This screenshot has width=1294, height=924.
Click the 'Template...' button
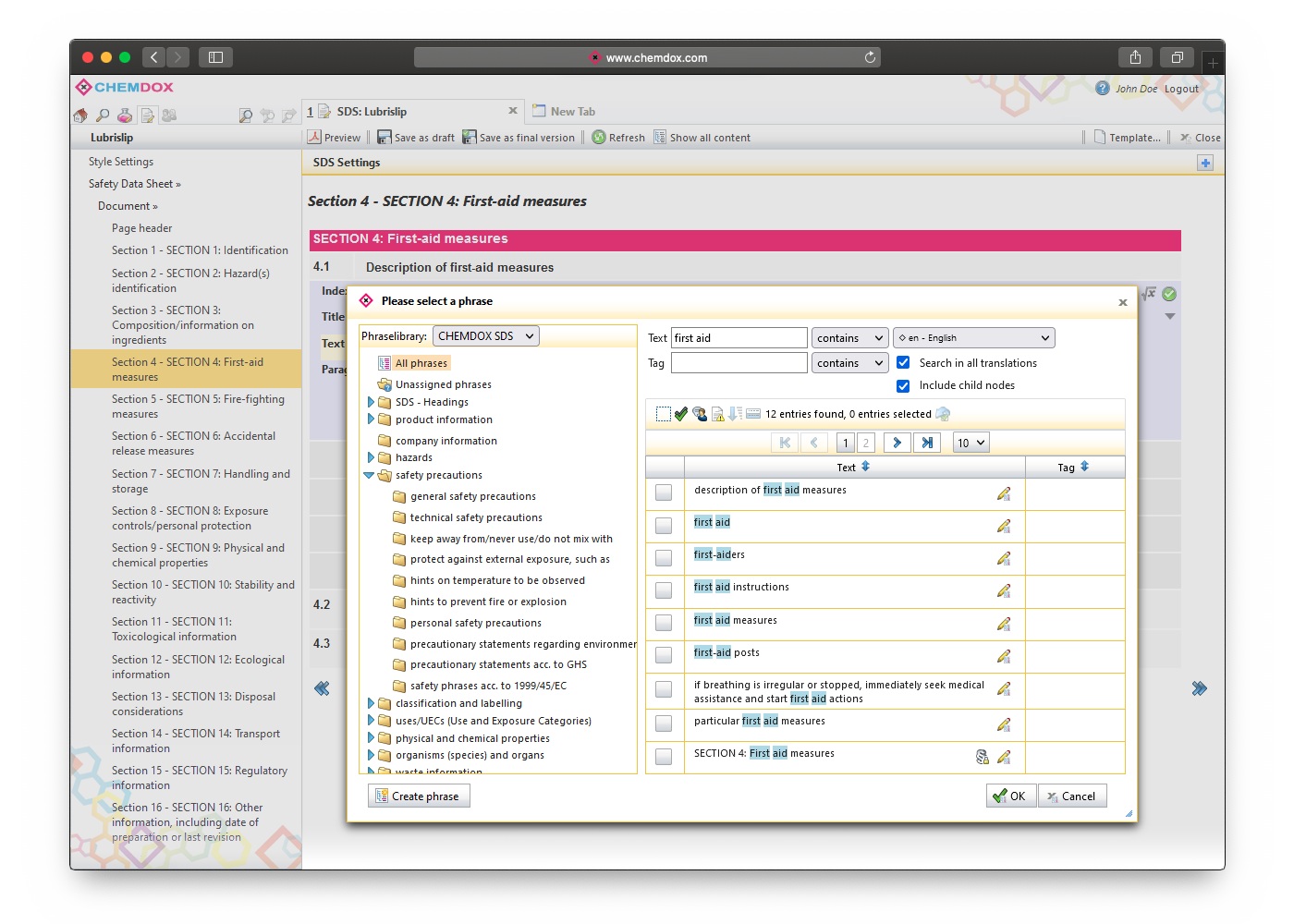(1127, 138)
